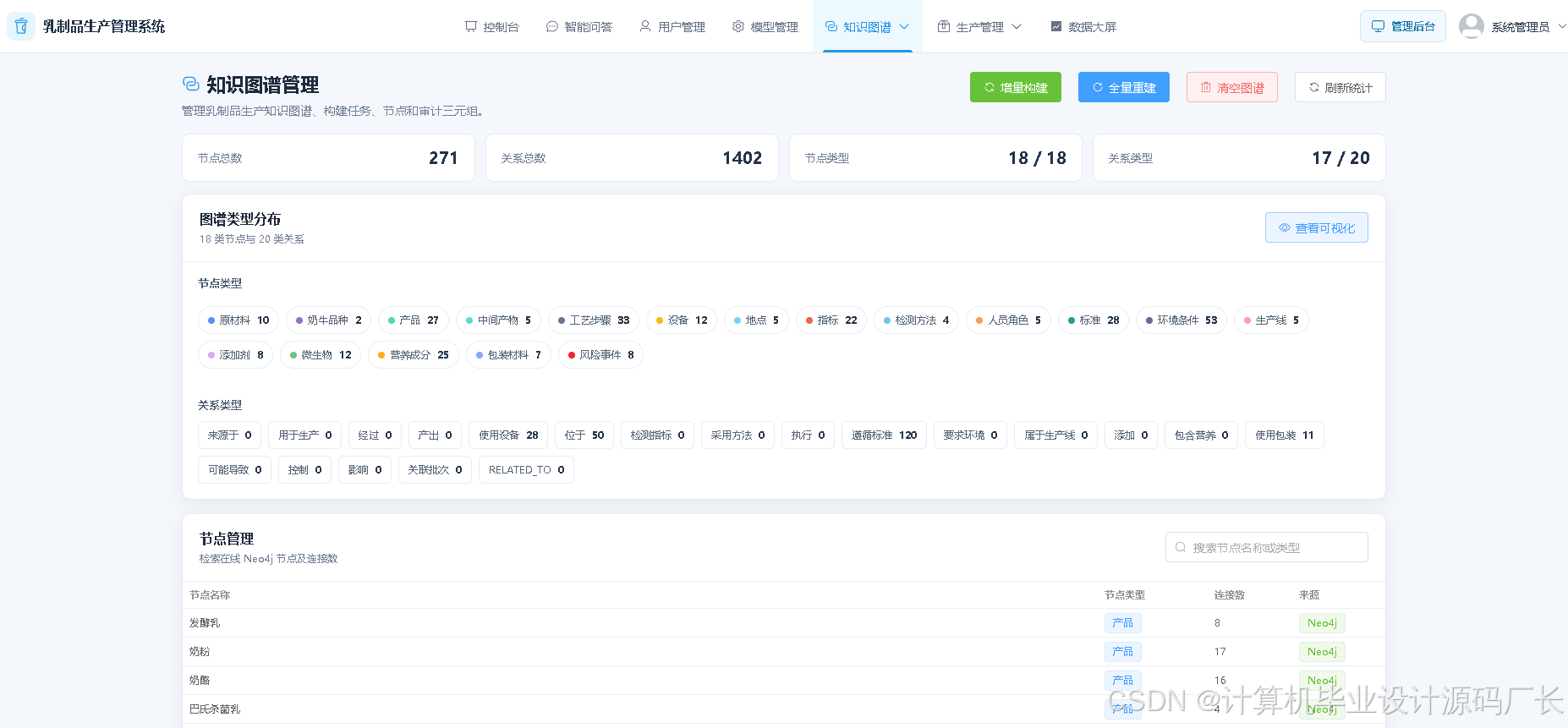Select the 产品 27 node tag
This screenshot has height=728, width=1568.
click(x=414, y=320)
